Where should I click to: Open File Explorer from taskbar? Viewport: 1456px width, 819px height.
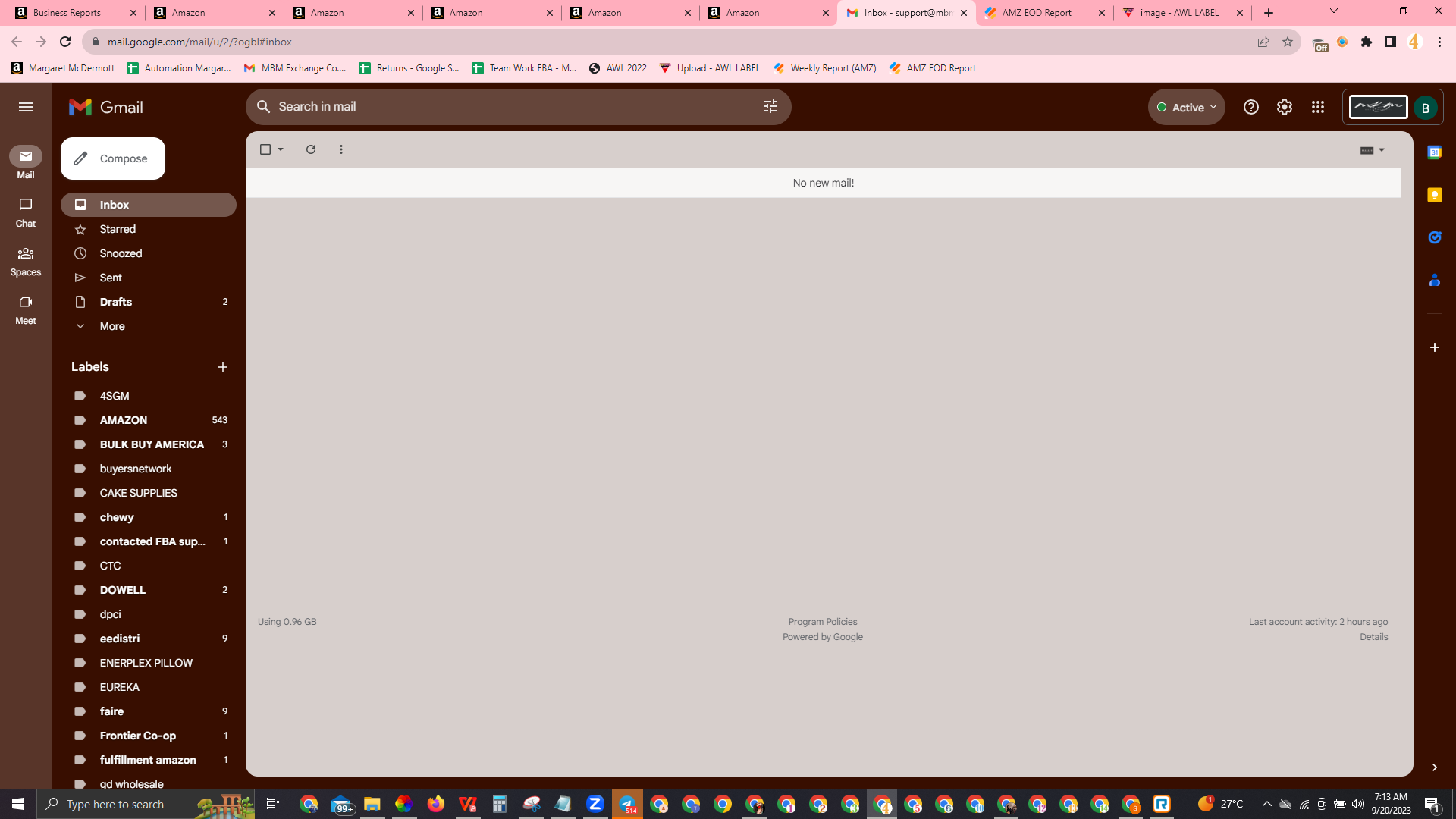coord(372,804)
